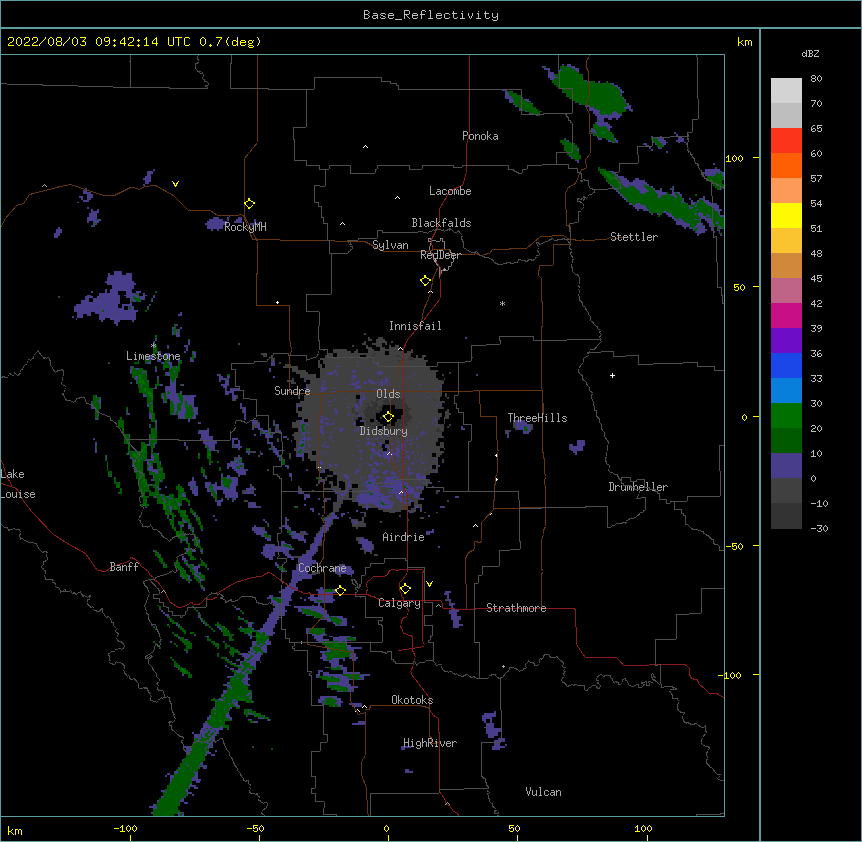862x842 pixels.
Task: Click the RockyMH label
Action: tap(245, 227)
